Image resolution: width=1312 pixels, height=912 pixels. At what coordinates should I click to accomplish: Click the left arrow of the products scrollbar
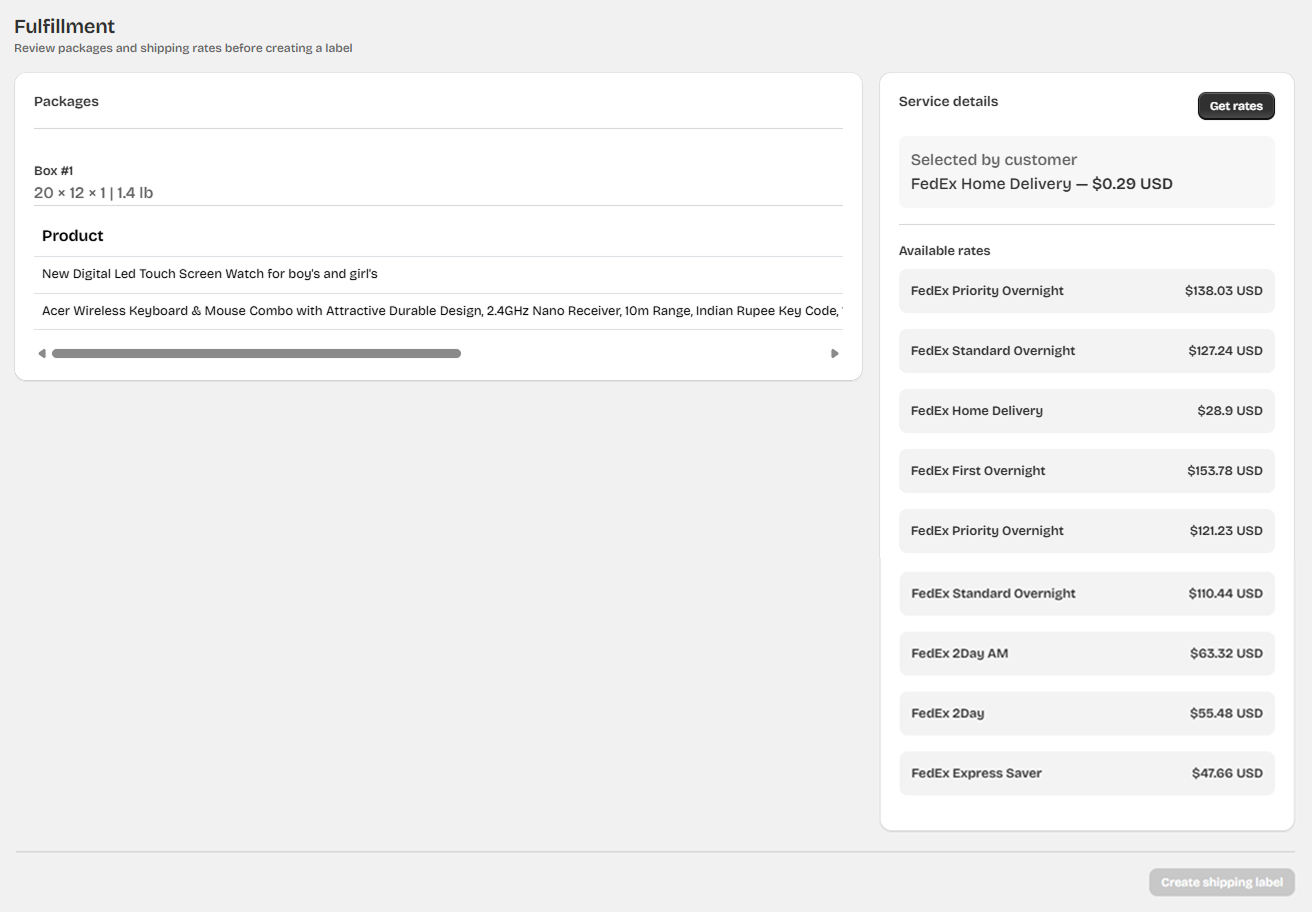(x=41, y=353)
